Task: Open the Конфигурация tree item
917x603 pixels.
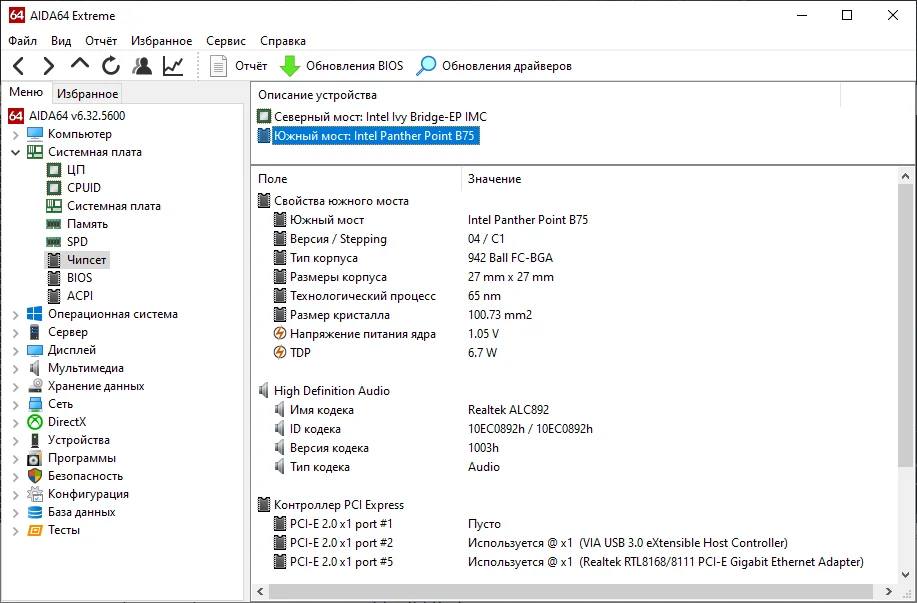Action: point(88,494)
